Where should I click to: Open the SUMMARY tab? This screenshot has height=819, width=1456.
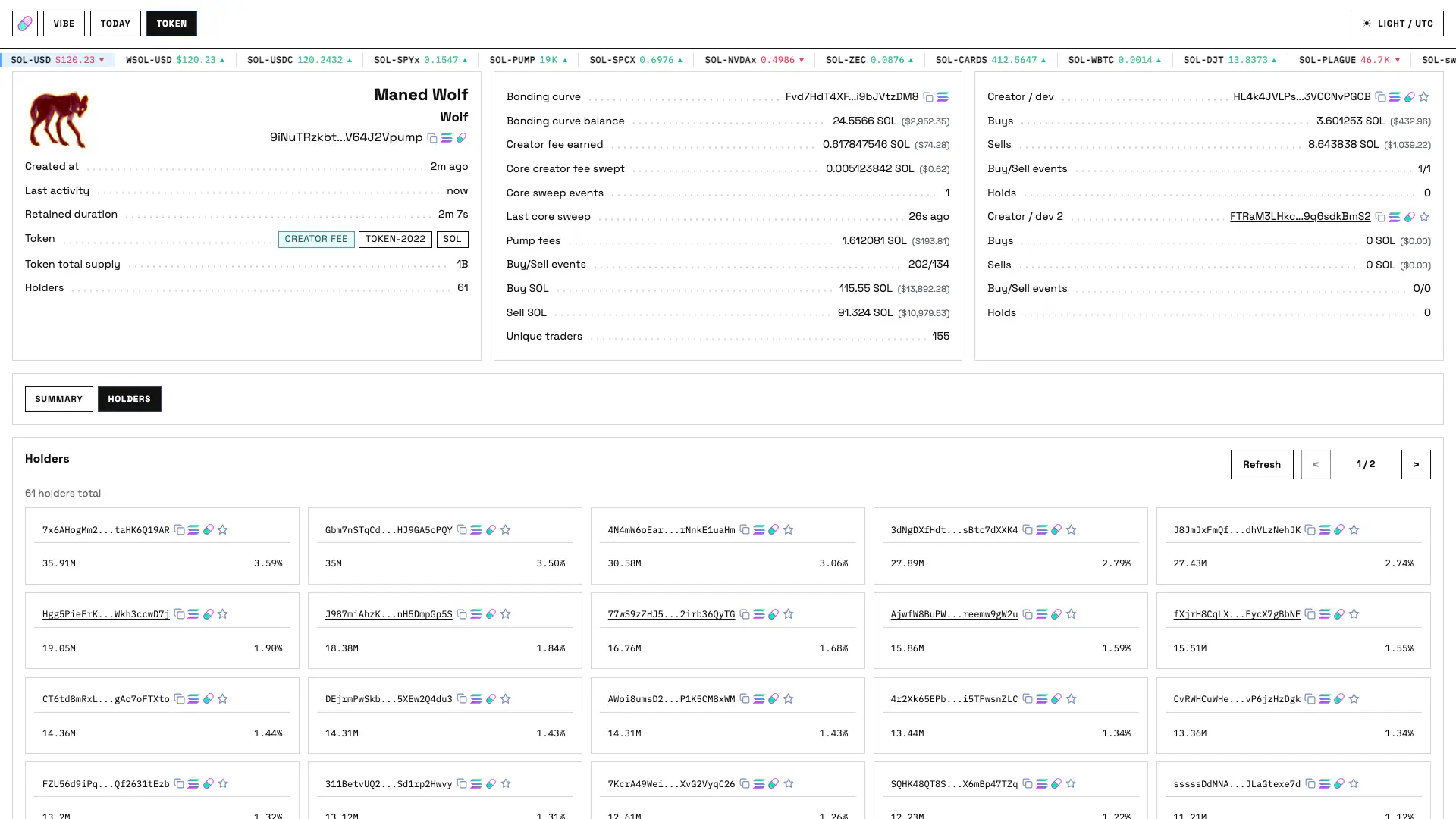[x=59, y=399]
